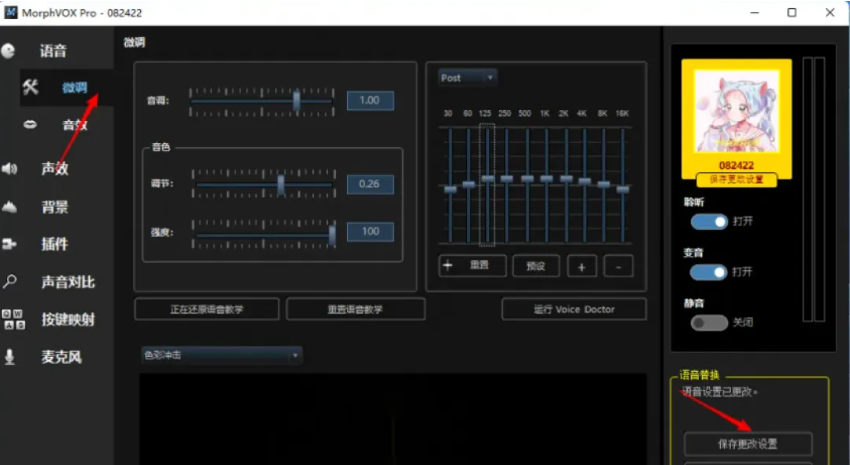Click the 强度 strength slider handle
The width and height of the screenshot is (850, 465).
tap(332, 235)
